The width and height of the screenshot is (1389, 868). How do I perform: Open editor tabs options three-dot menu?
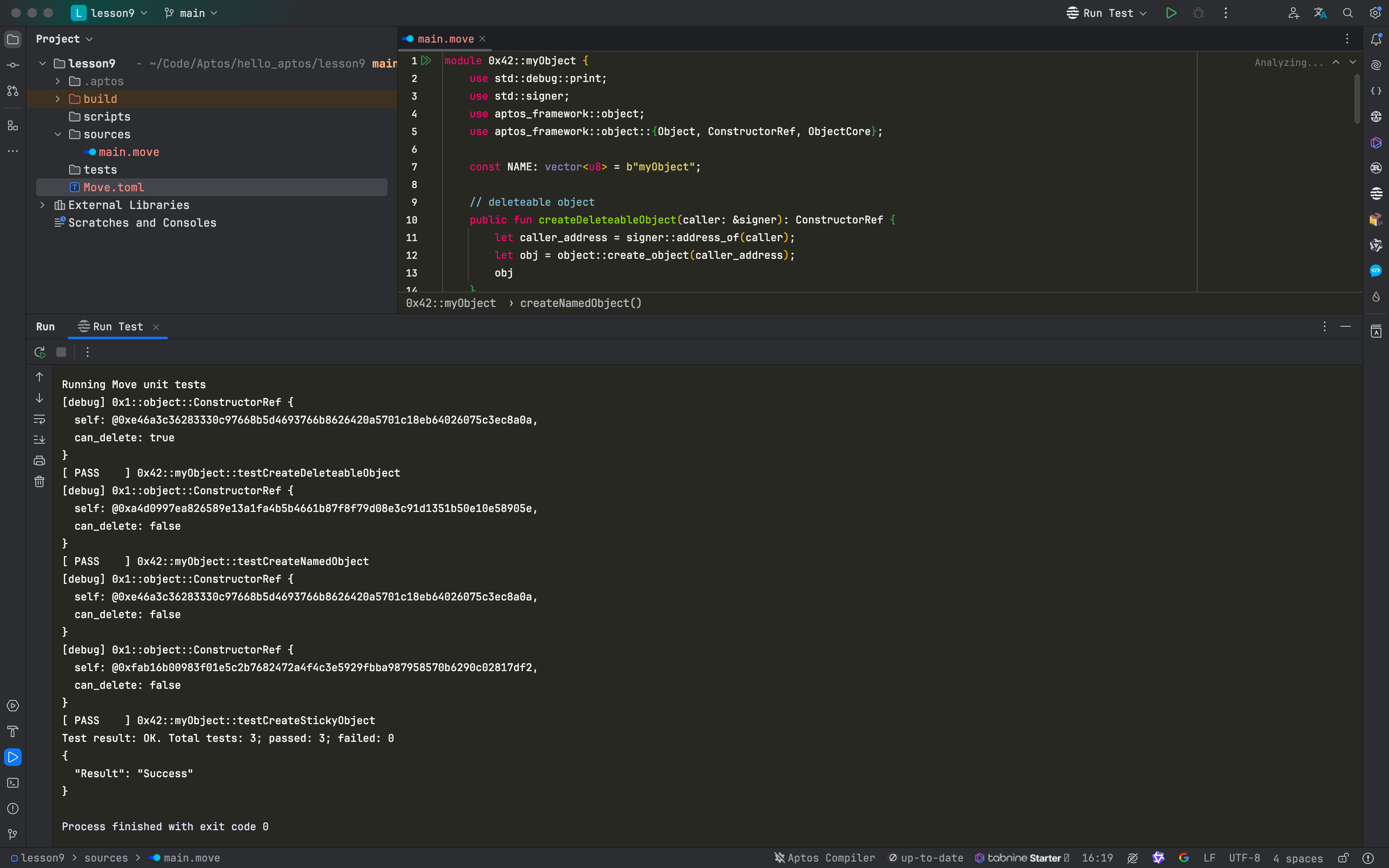tap(1347, 39)
